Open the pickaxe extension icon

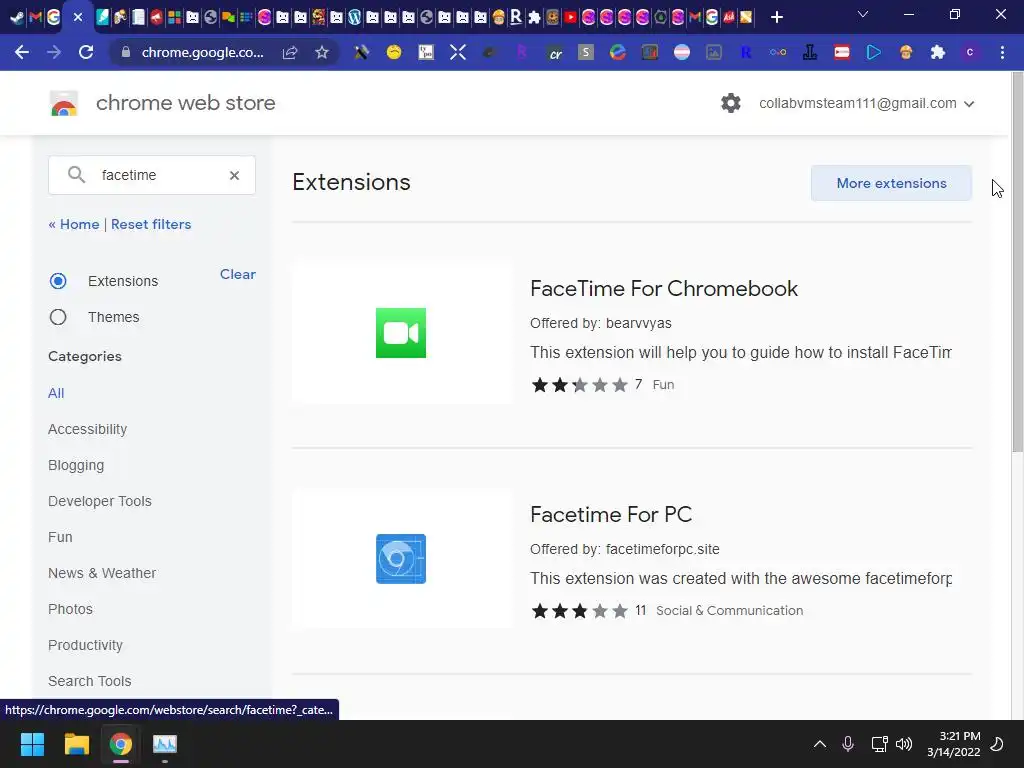coord(361,52)
